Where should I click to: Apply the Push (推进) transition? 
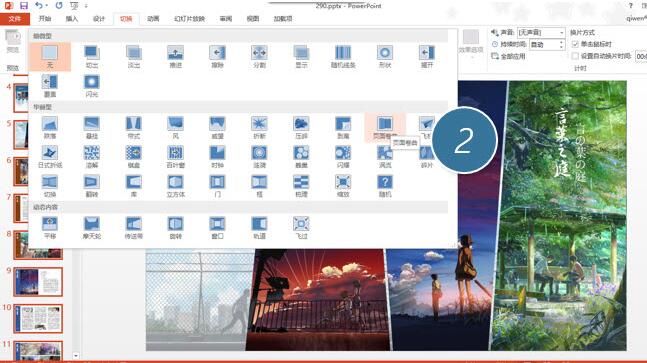175,57
